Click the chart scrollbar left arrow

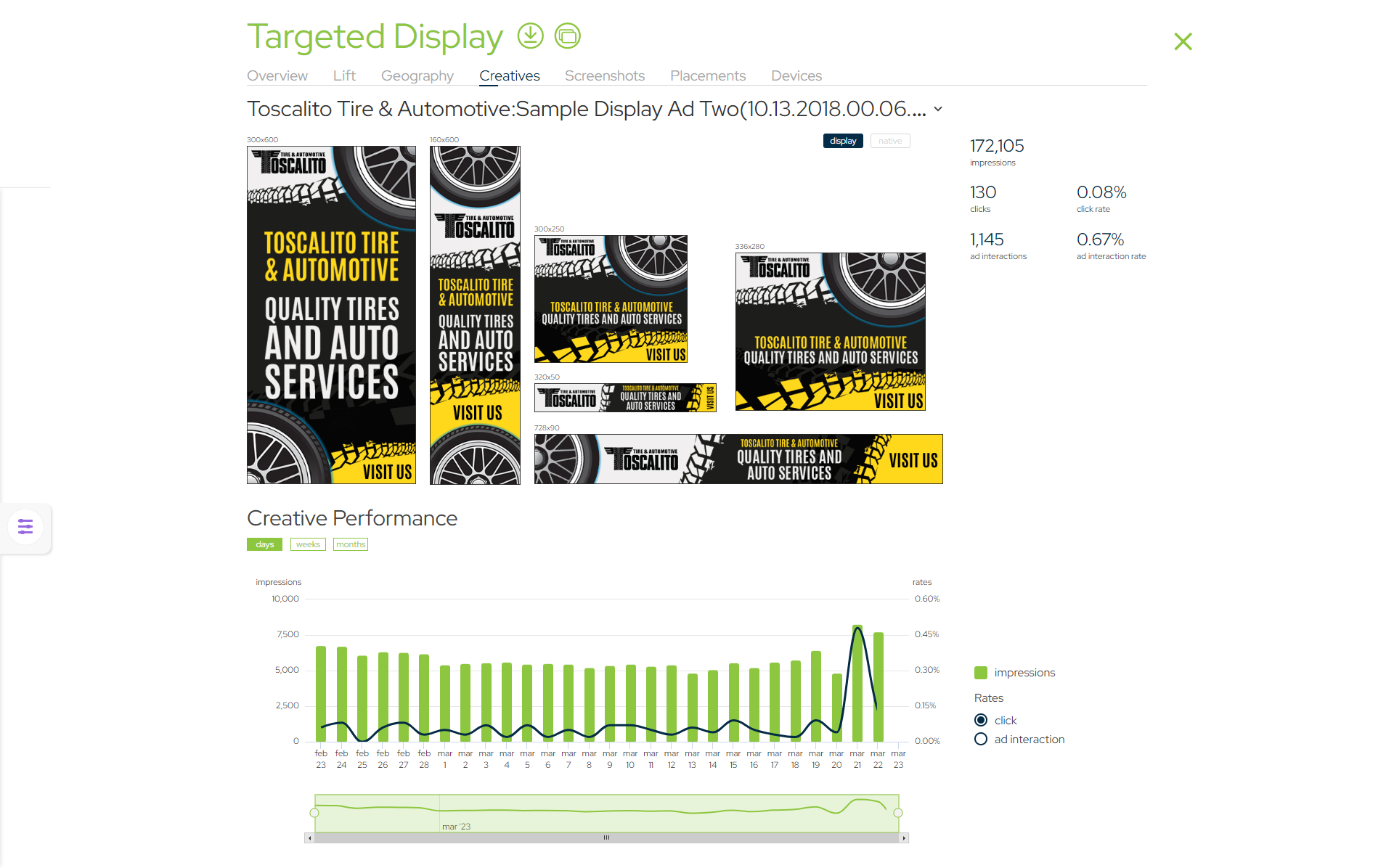click(310, 838)
